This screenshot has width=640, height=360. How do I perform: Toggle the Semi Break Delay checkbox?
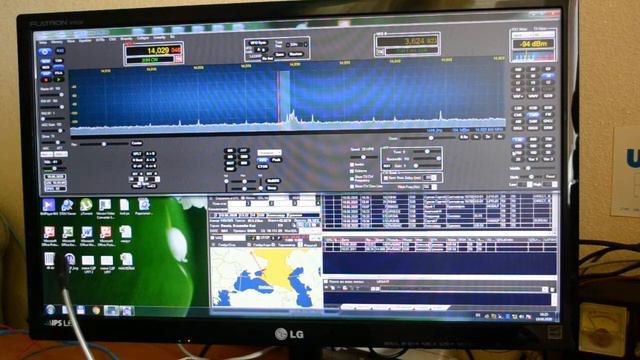(386, 178)
